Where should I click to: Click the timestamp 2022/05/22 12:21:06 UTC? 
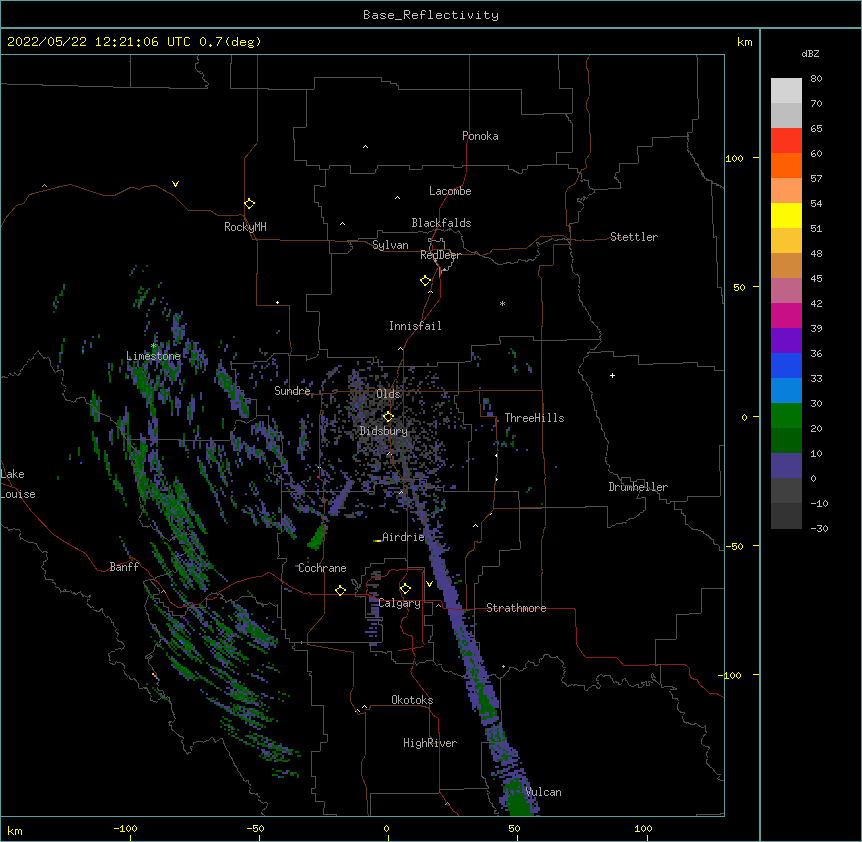[x=99, y=42]
